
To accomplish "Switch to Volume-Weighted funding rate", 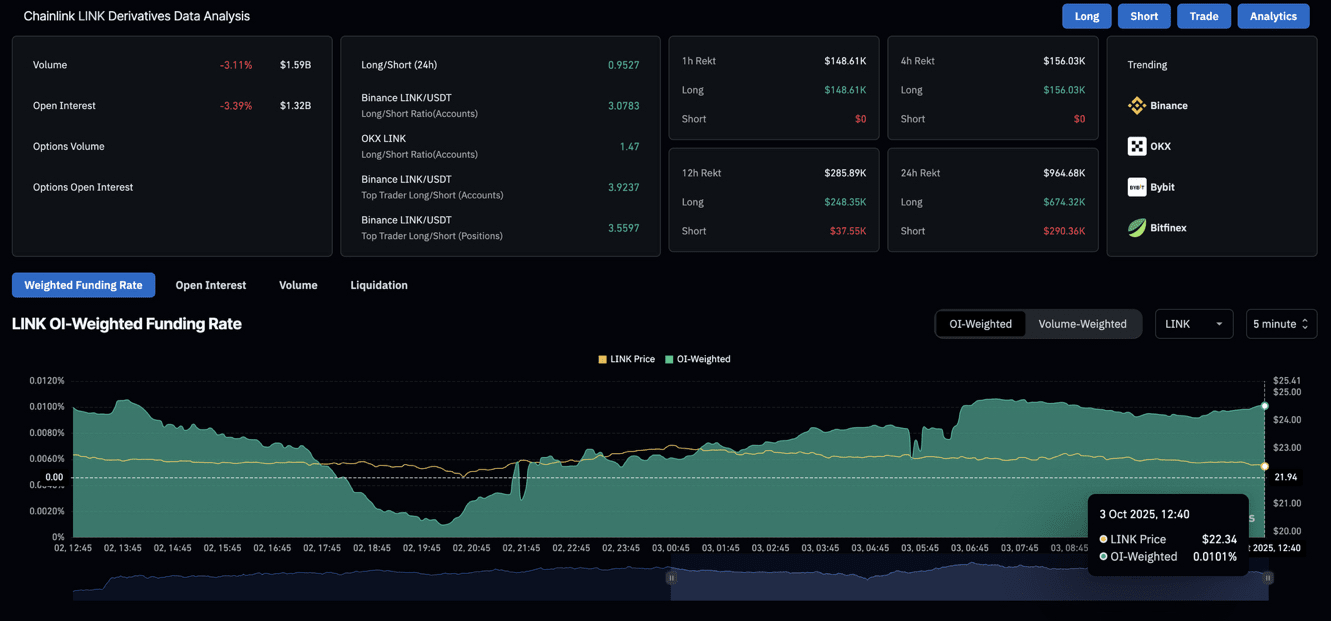I will [1082, 324].
